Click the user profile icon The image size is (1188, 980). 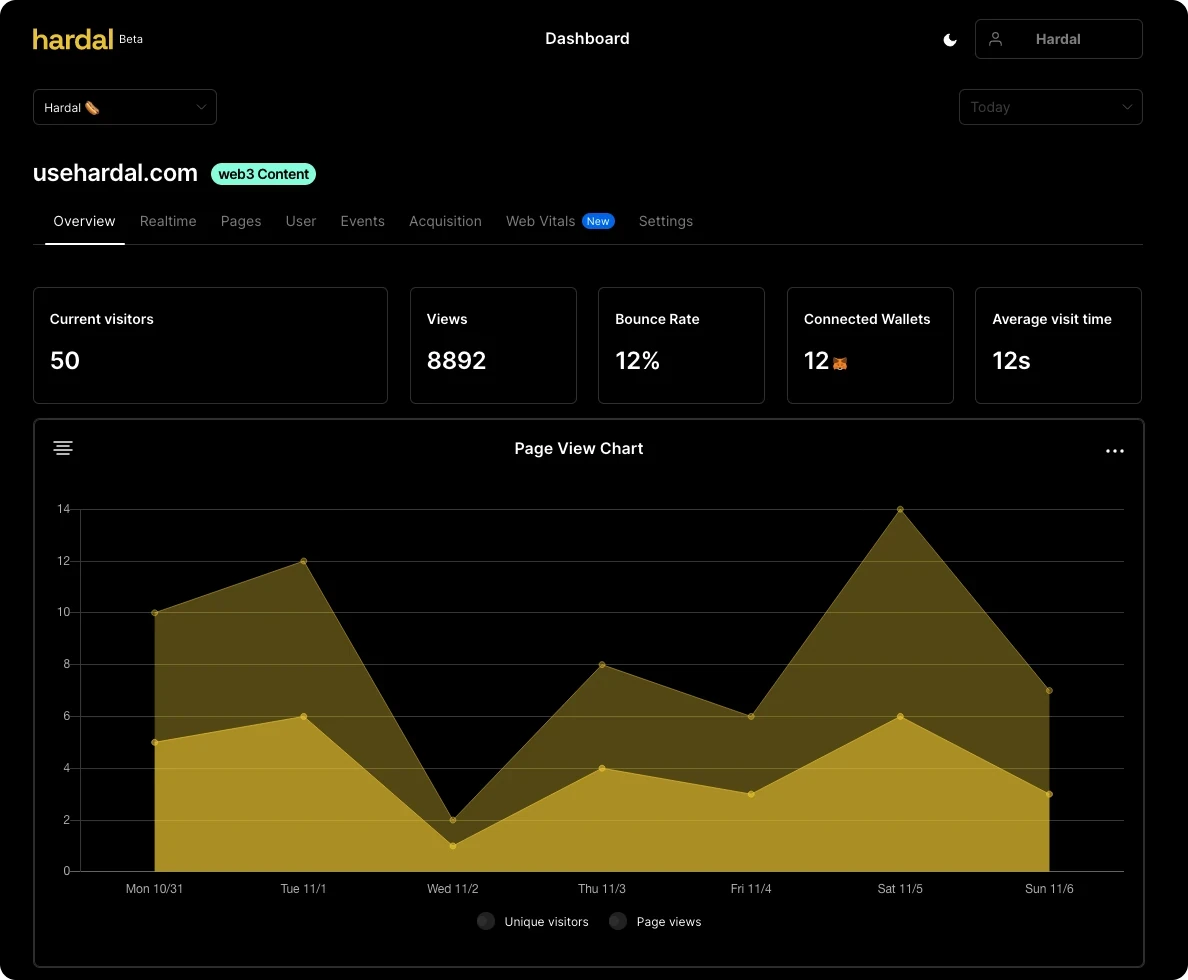(996, 39)
